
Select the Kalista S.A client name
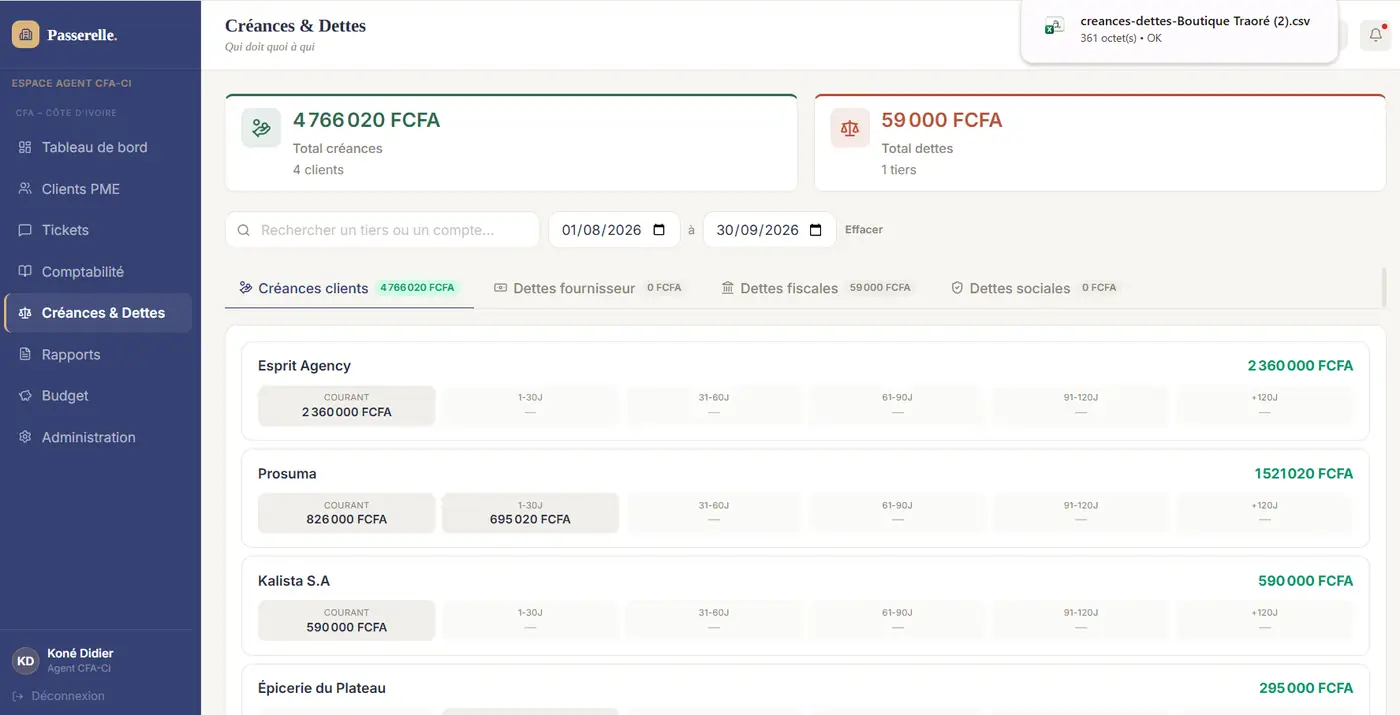(294, 581)
